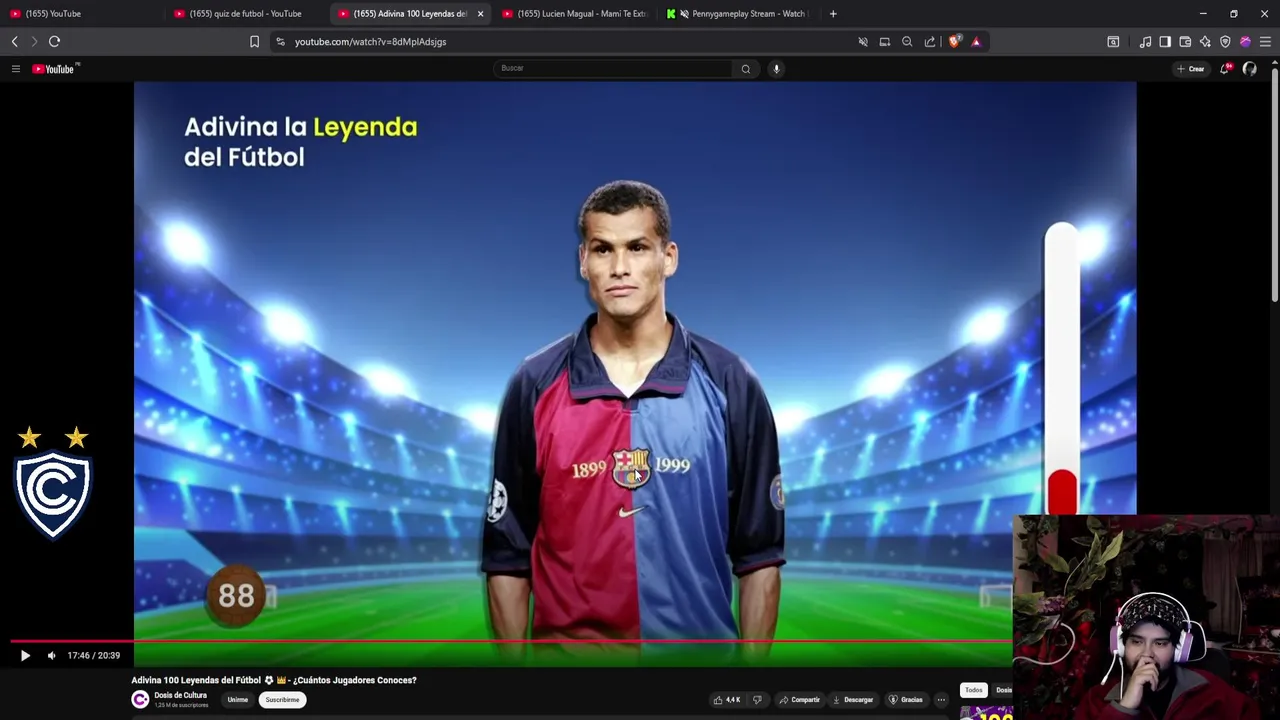Click the '17:46 / 20:39' time display
Viewport: 1280px width, 720px height.
coord(94,656)
